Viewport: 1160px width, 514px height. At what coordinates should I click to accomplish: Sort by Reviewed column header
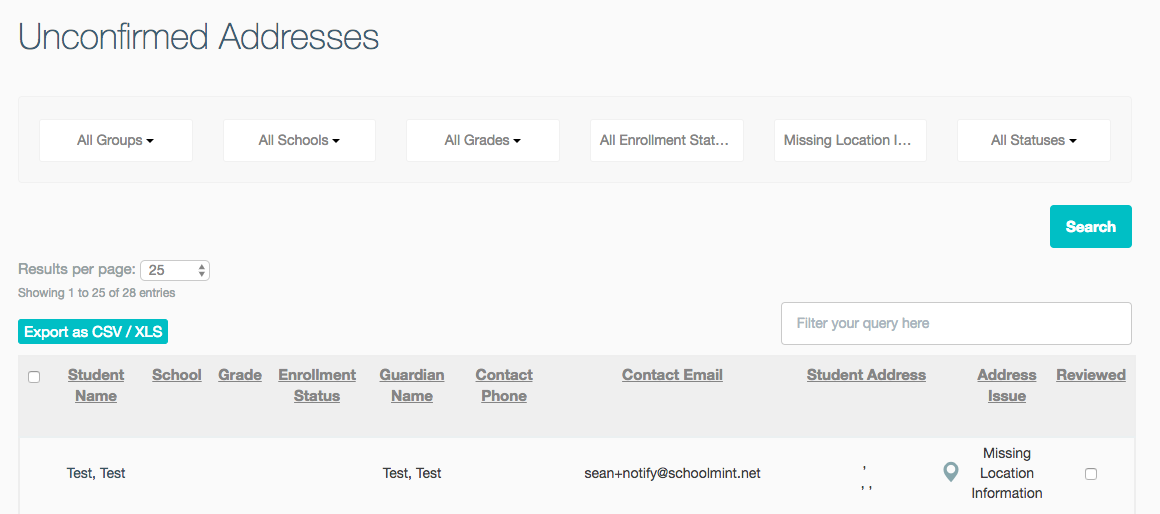point(1091,375)
